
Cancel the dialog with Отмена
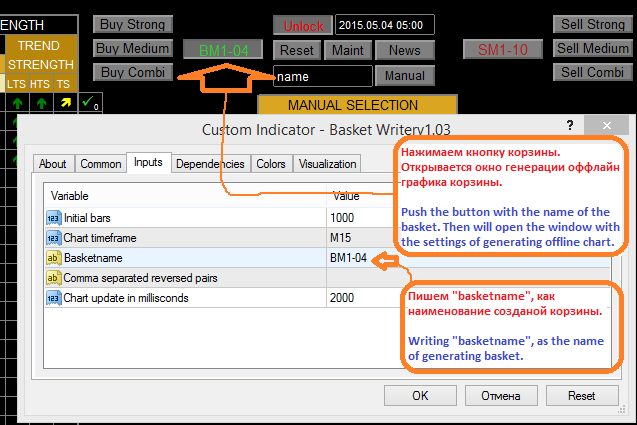tap(501, 396)
